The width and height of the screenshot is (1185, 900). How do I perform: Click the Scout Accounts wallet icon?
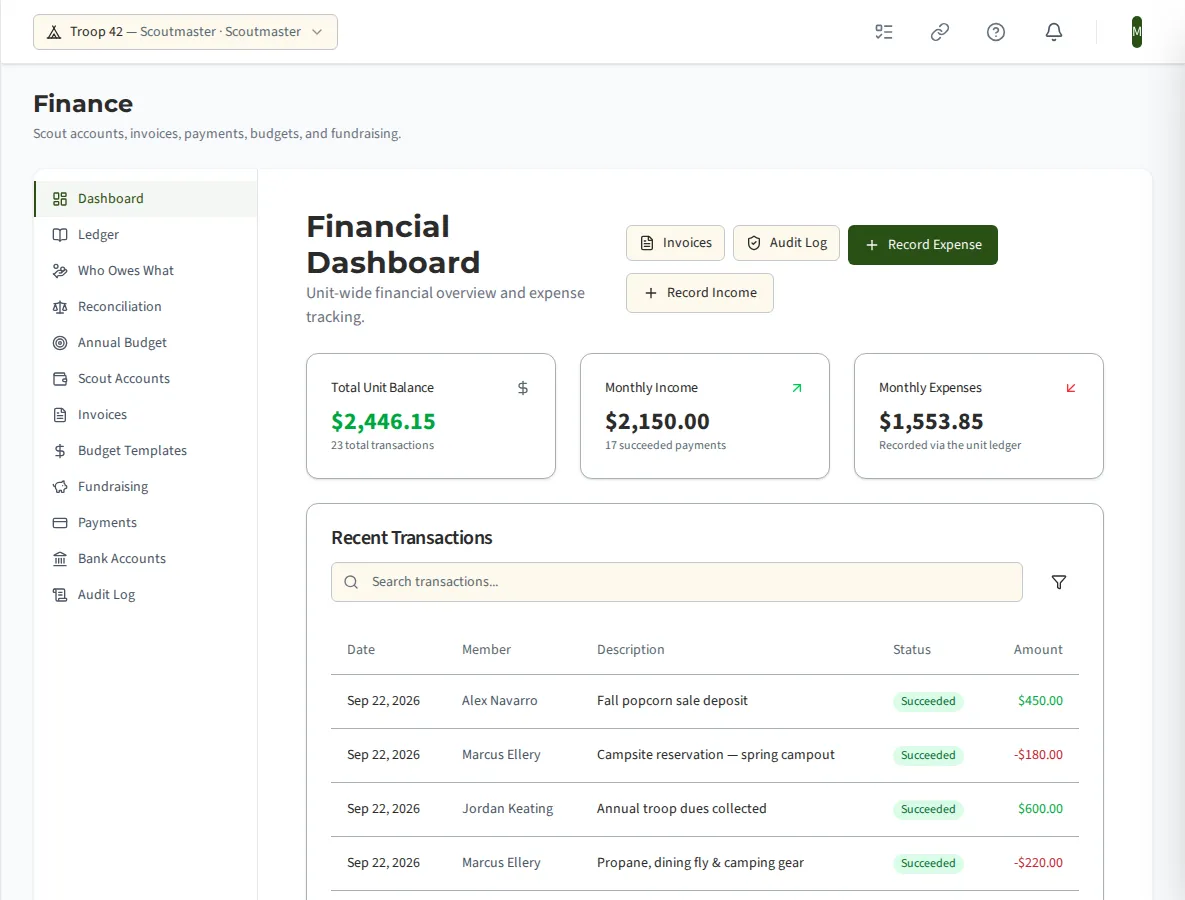[x=60, y=379]
